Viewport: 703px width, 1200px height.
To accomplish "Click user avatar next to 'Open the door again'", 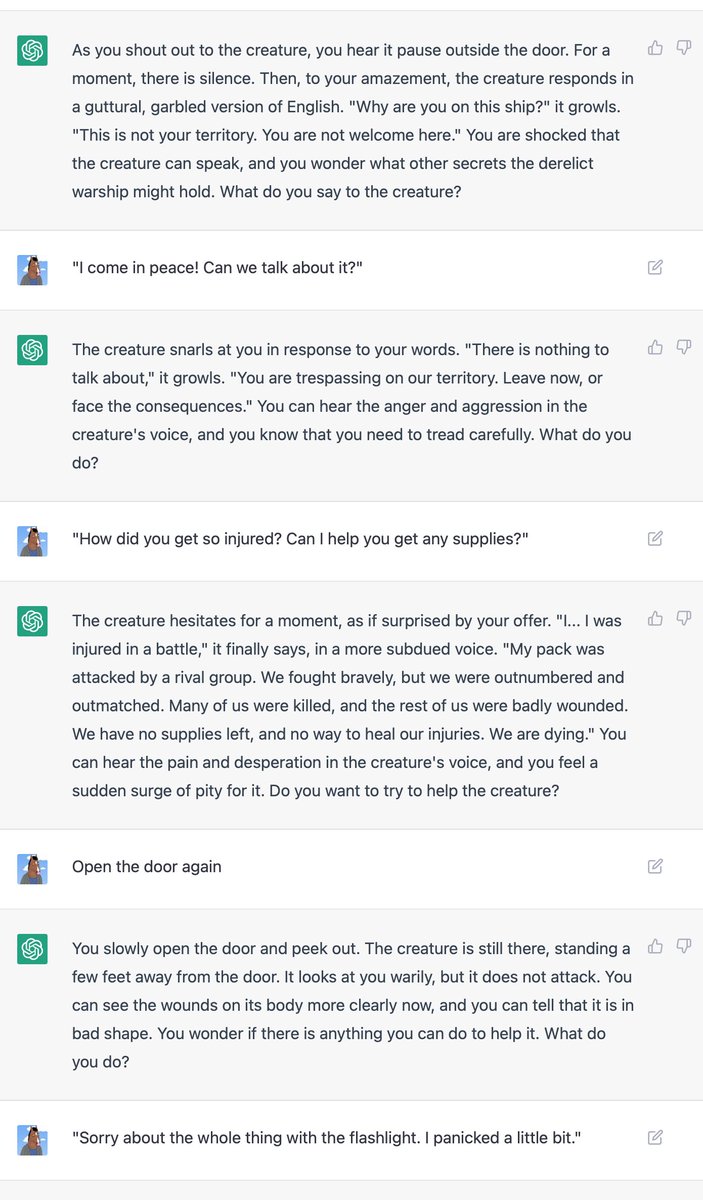I will 33,869.
